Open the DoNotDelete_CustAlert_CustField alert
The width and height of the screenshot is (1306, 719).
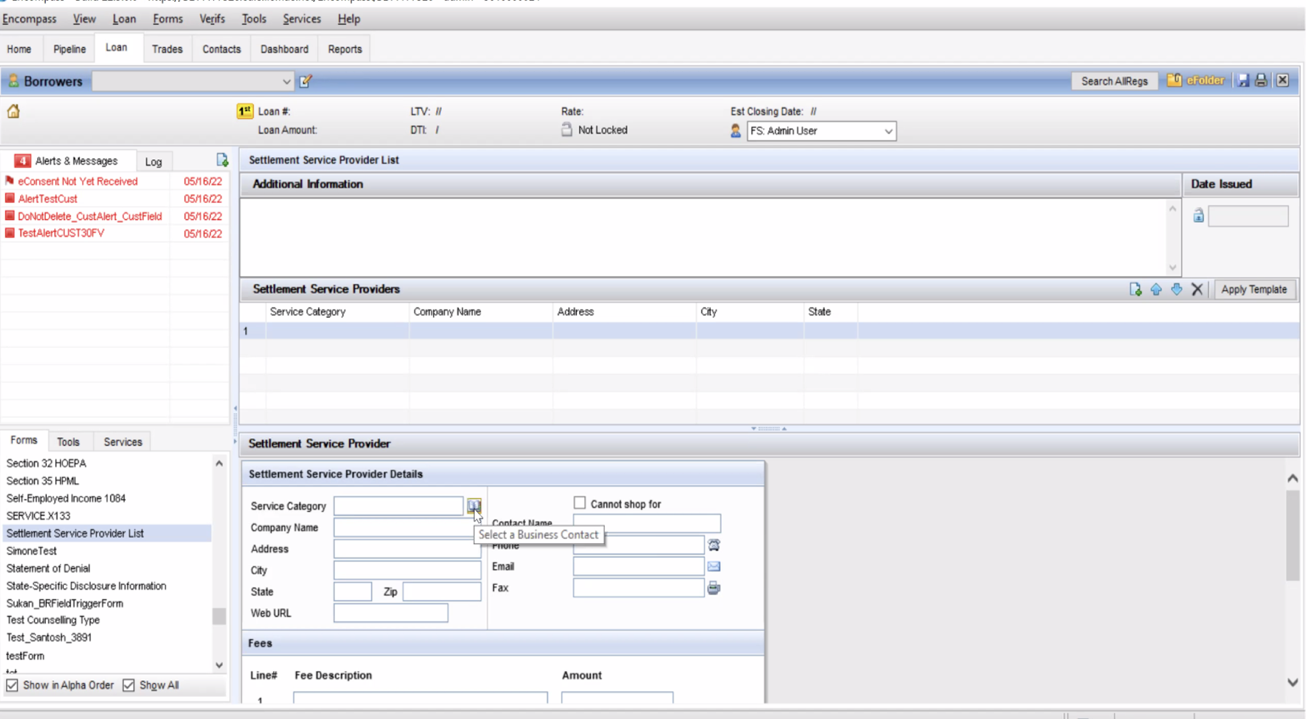90,216
